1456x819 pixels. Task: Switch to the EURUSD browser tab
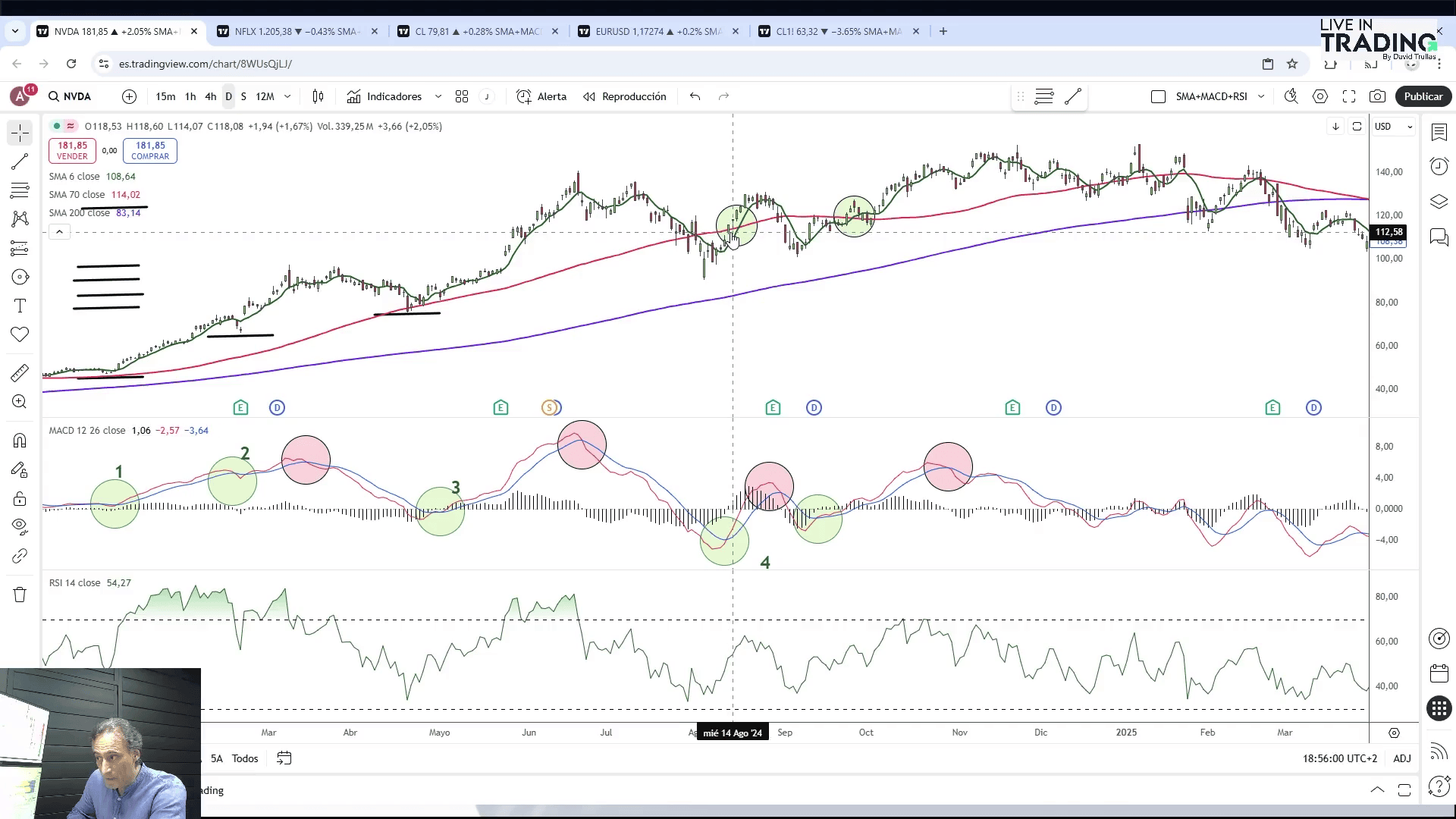[658, 31]
